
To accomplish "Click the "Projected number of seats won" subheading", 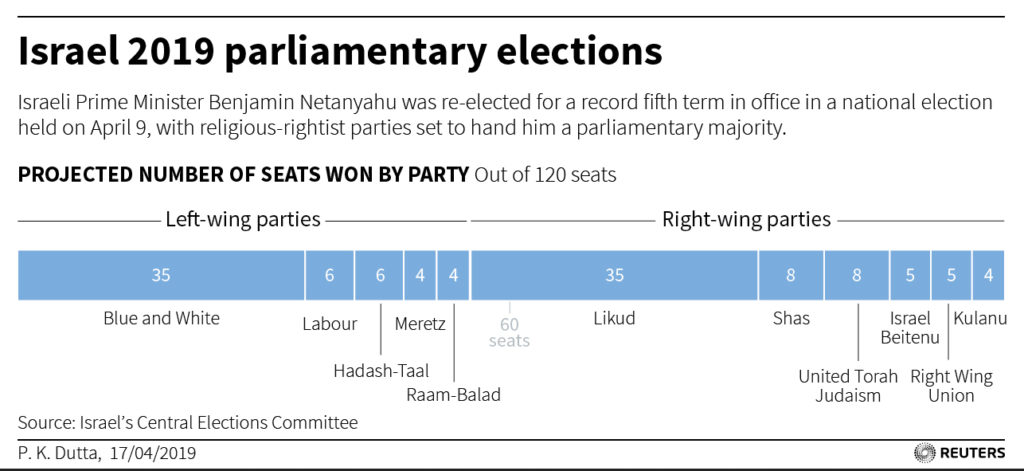I will pyautogui.click(x=243, y=175).
